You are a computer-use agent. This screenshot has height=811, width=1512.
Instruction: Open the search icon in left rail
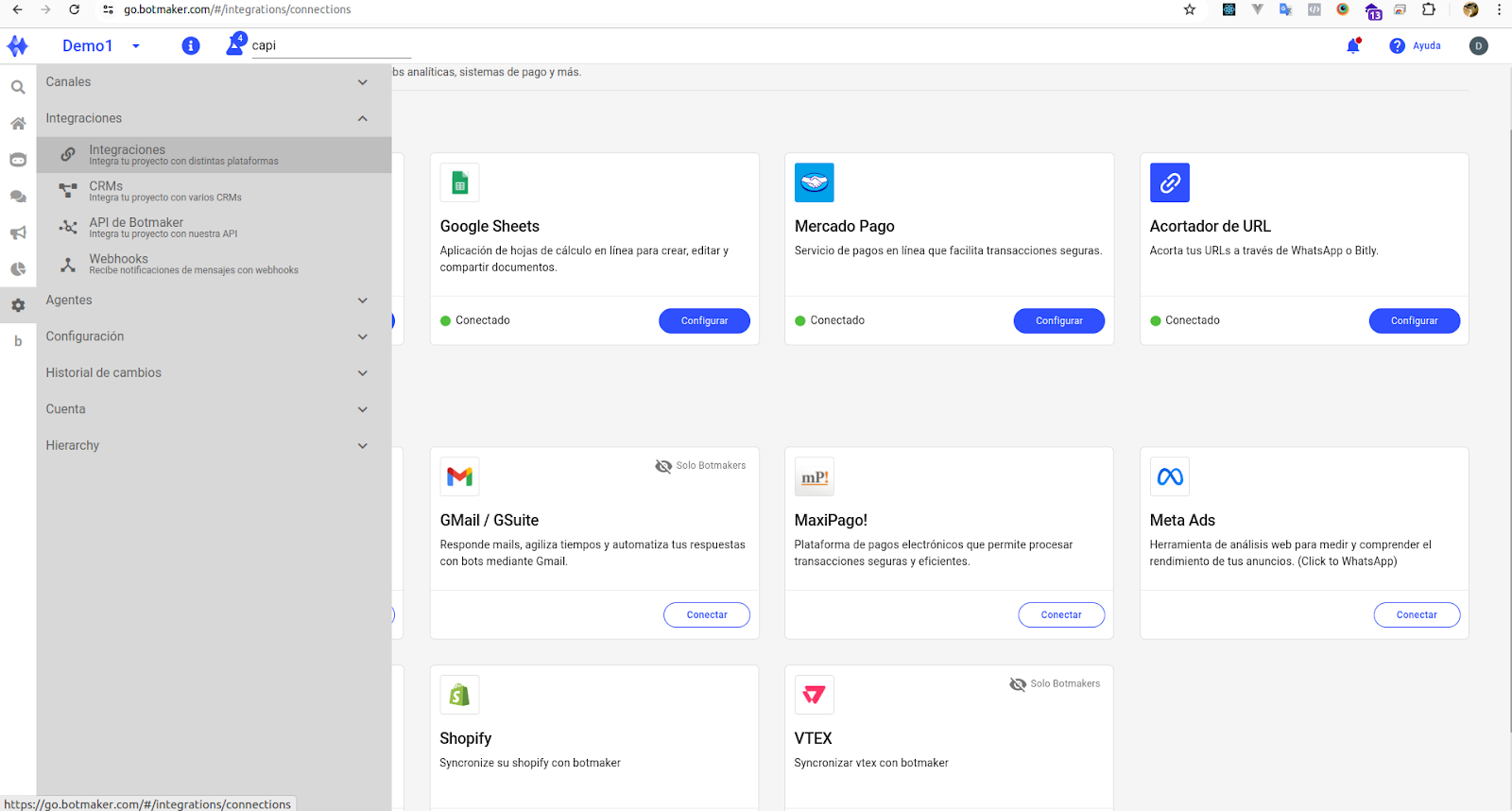point(18,87)
